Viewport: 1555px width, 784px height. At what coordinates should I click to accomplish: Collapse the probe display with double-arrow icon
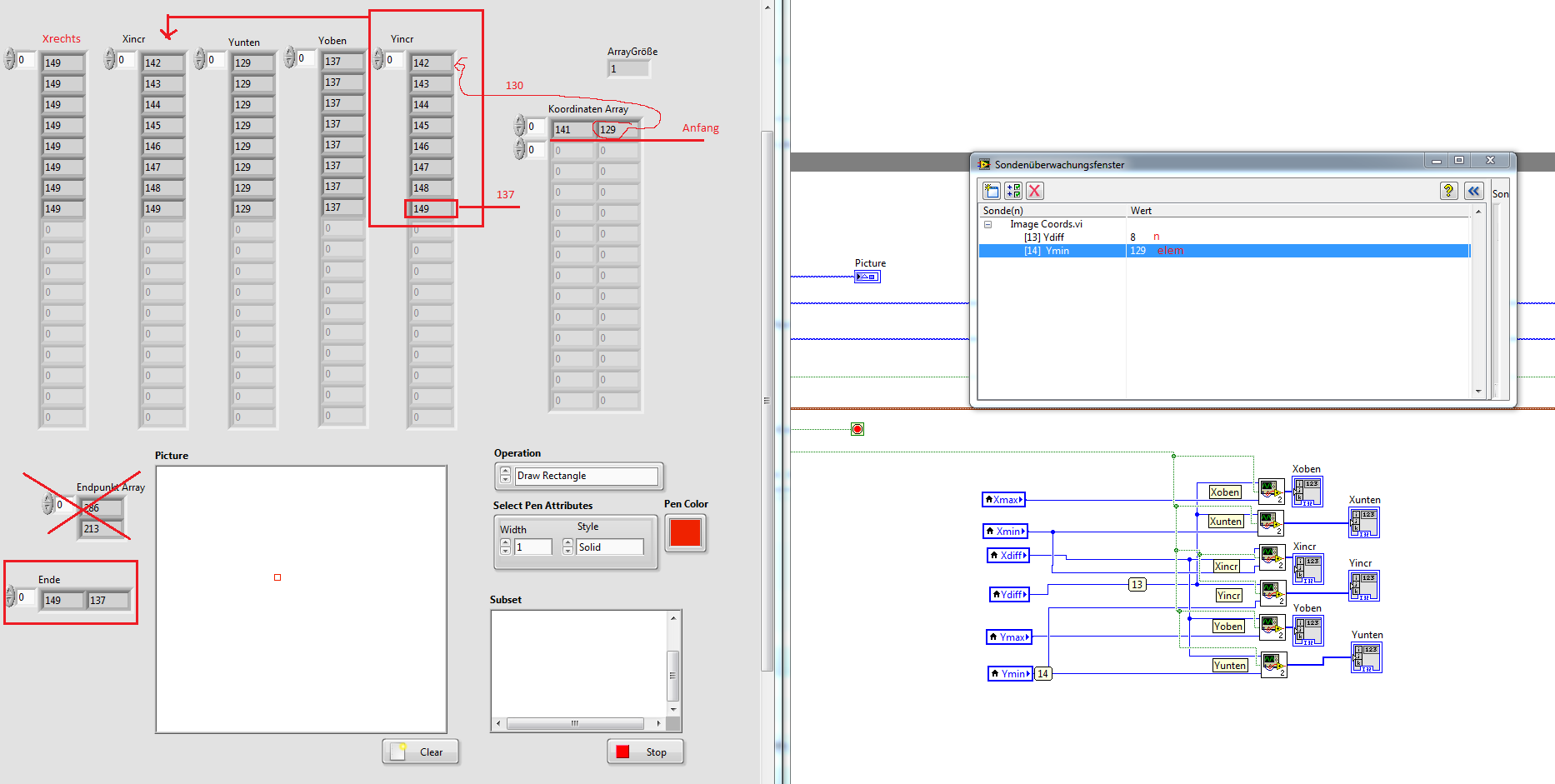point(1473,191)
